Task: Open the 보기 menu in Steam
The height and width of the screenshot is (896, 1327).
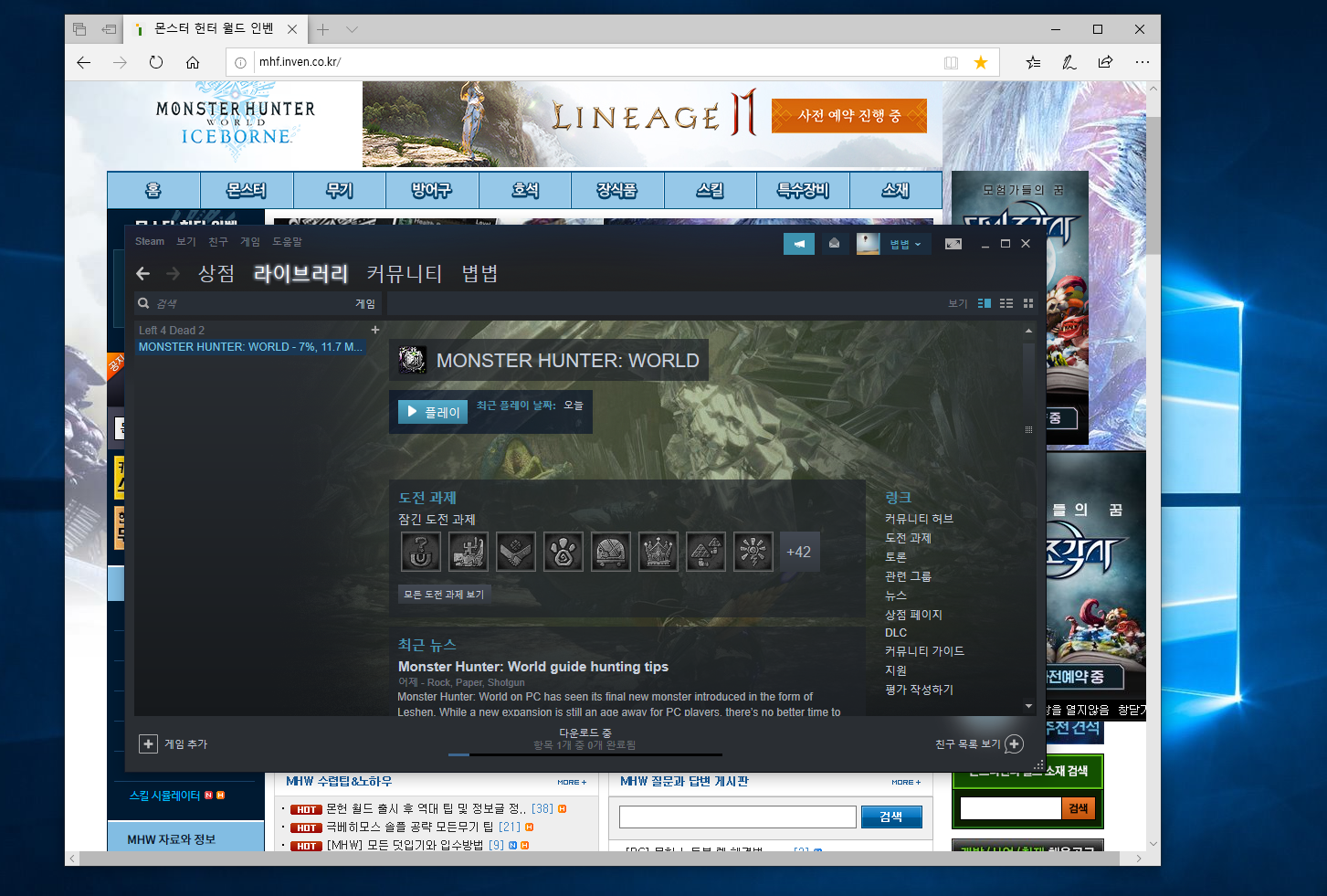Action: coord(186,241)
